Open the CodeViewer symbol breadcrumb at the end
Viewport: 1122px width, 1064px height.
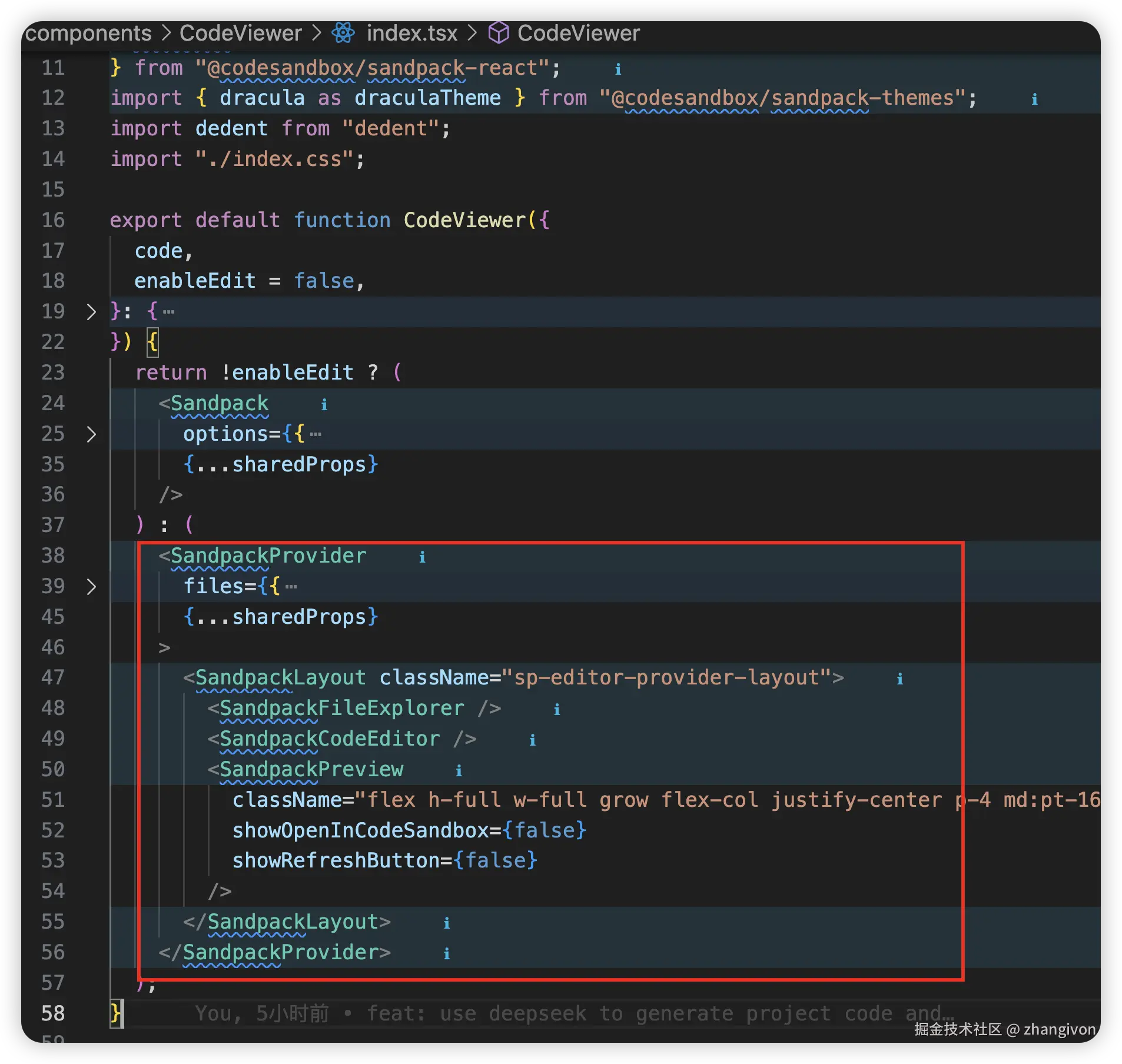[578, 33]
